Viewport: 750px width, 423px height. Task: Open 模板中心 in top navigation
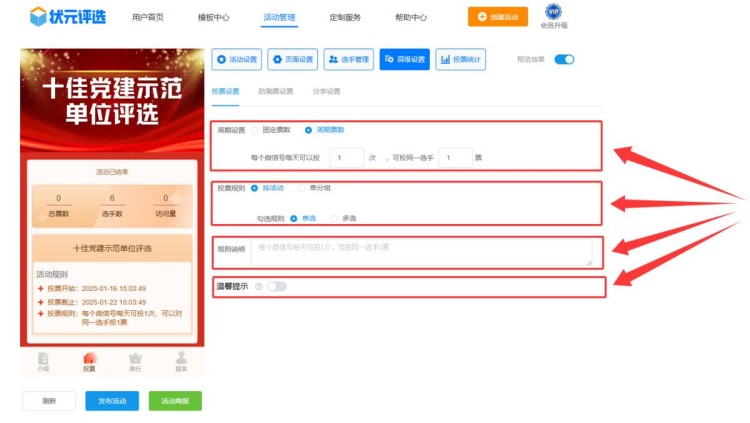(x=213, y=18)
